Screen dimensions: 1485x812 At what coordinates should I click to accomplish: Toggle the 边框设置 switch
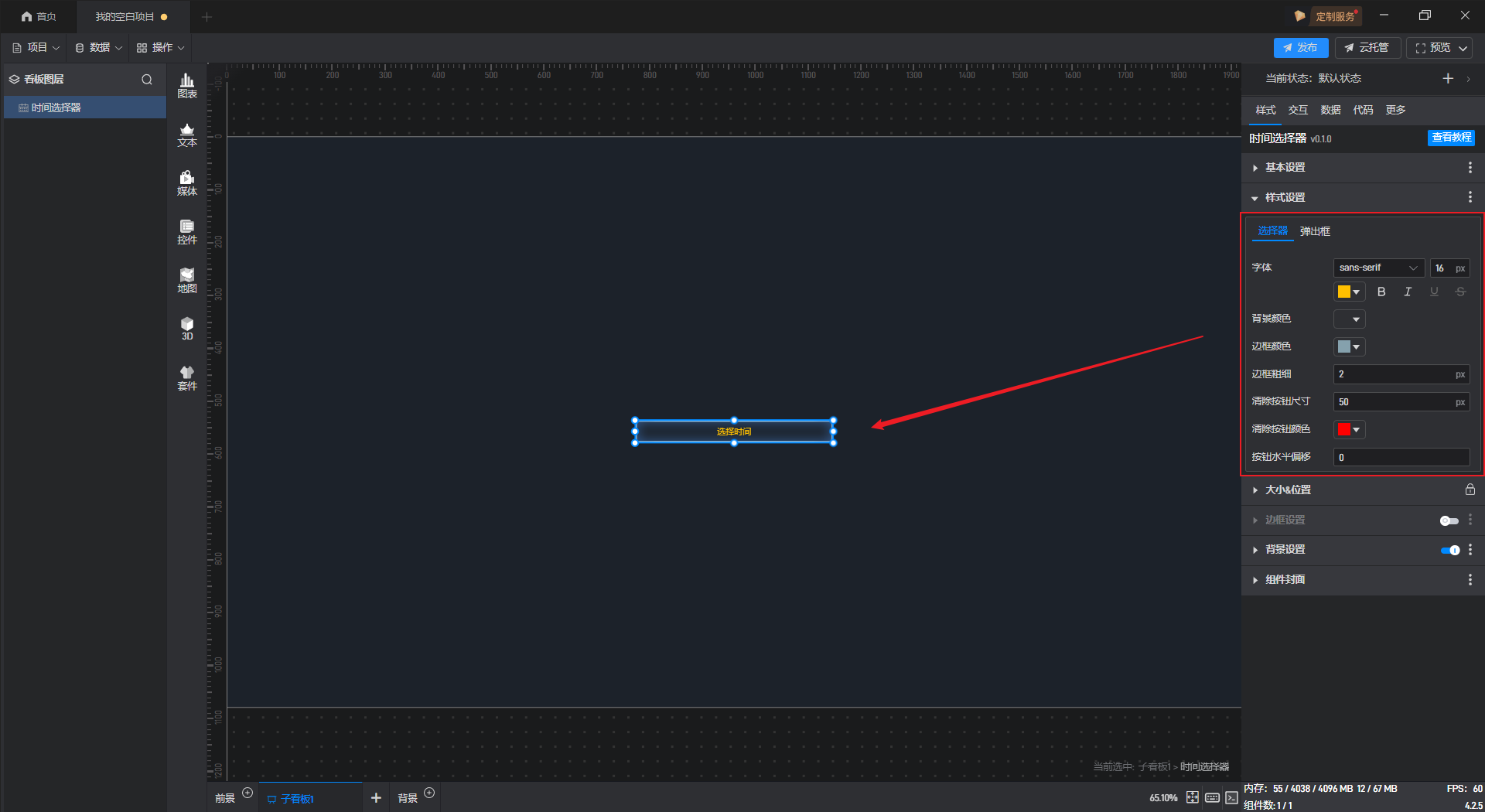tap(1449, 520)
